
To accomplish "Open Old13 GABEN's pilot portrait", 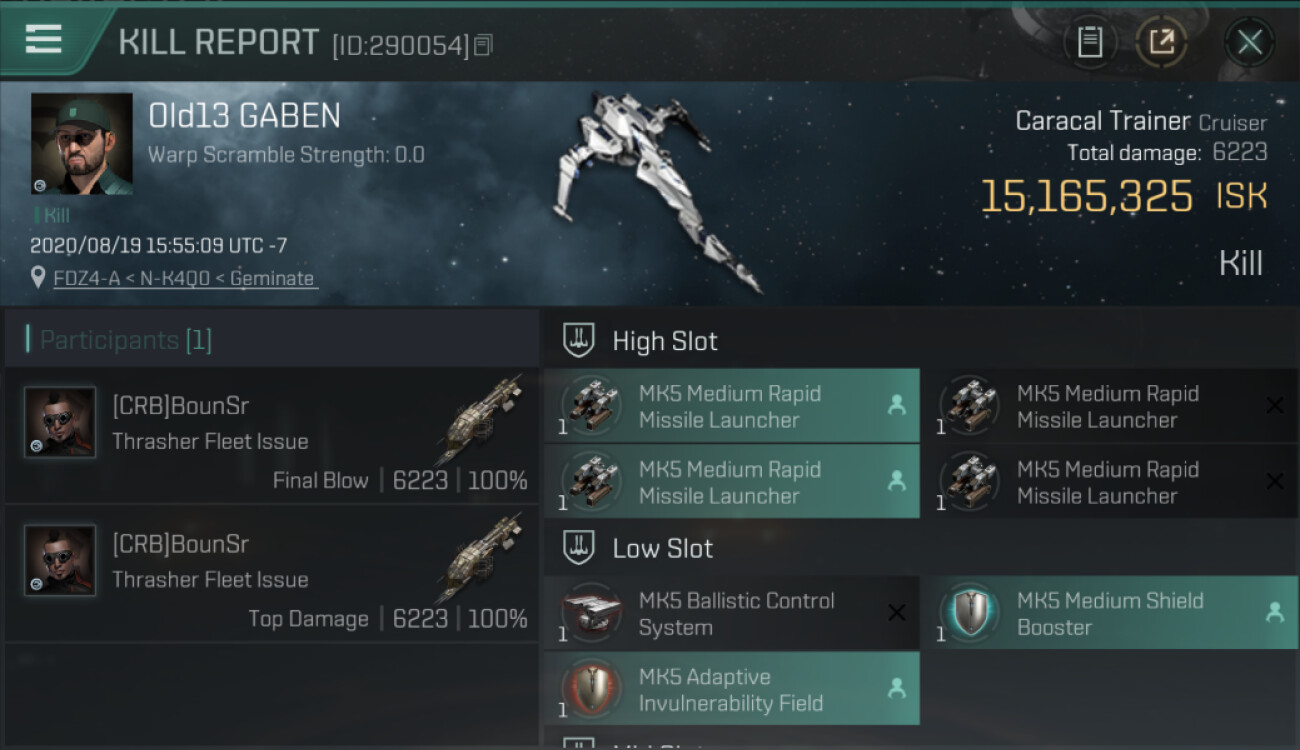I will click(81, 144).
